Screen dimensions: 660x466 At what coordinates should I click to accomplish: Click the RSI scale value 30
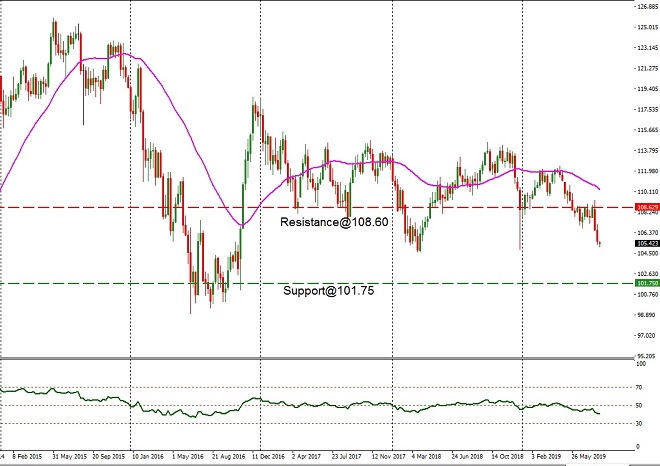coord(639,423)
